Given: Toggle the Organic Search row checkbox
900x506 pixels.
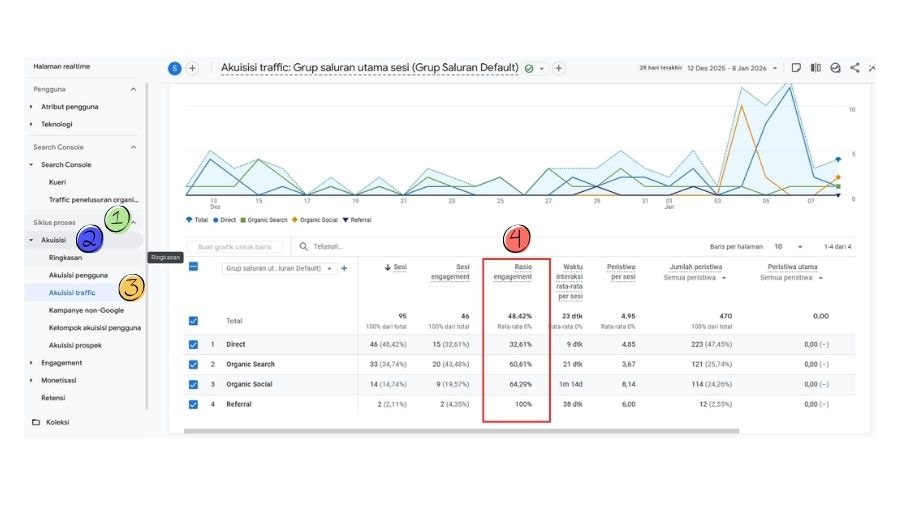Looking at the screenshot, I should [194, 364].
